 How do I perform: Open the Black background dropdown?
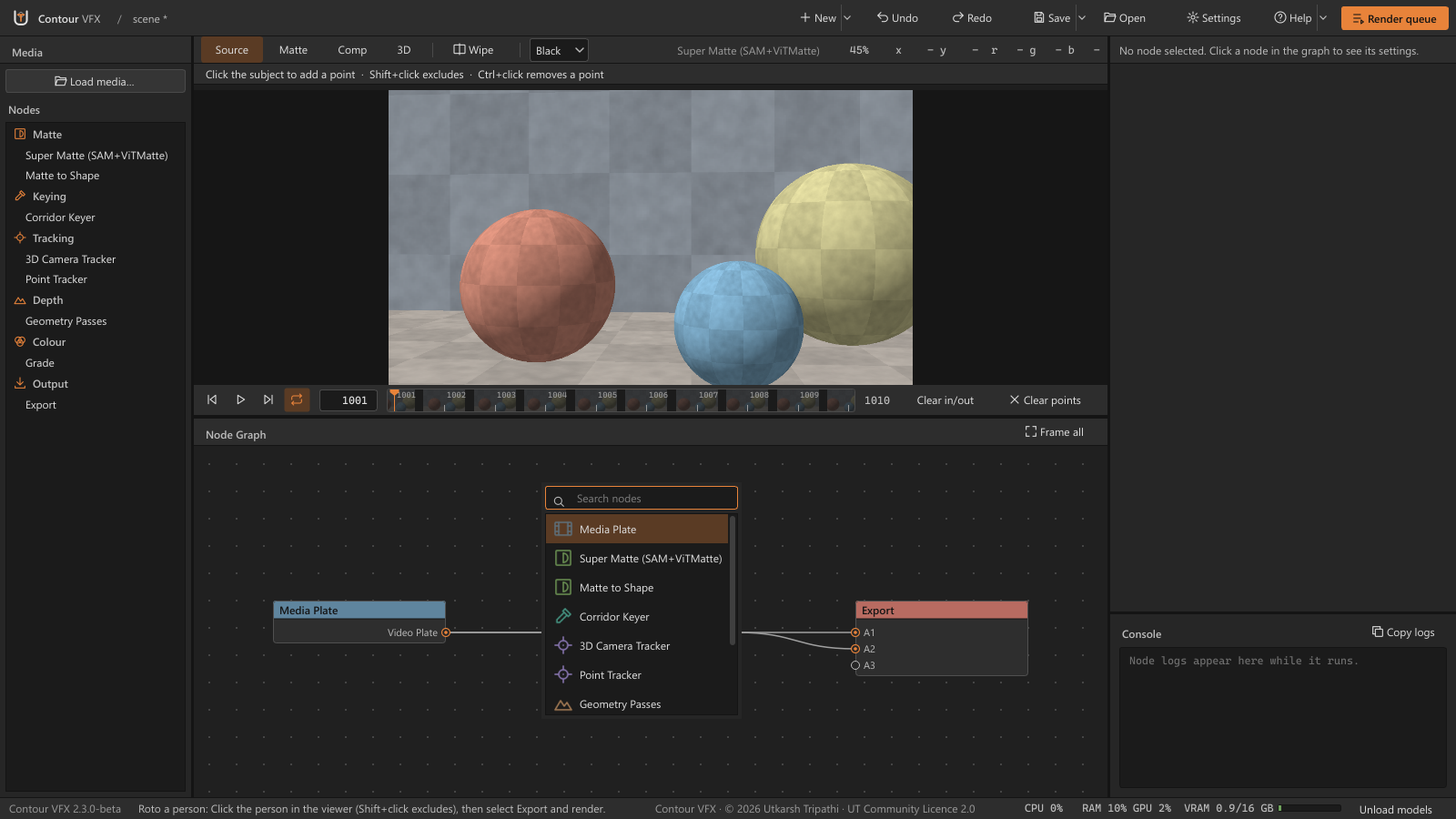pyautogui.click(x=559, y=50)
